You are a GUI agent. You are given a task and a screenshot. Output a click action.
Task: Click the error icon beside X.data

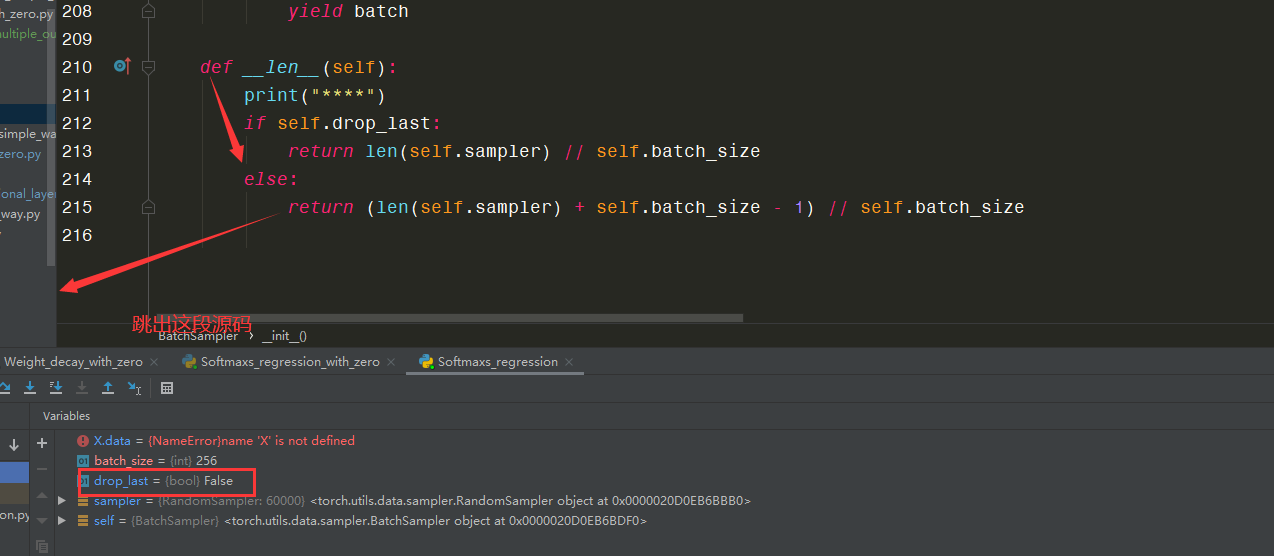[x=83, y=441]
